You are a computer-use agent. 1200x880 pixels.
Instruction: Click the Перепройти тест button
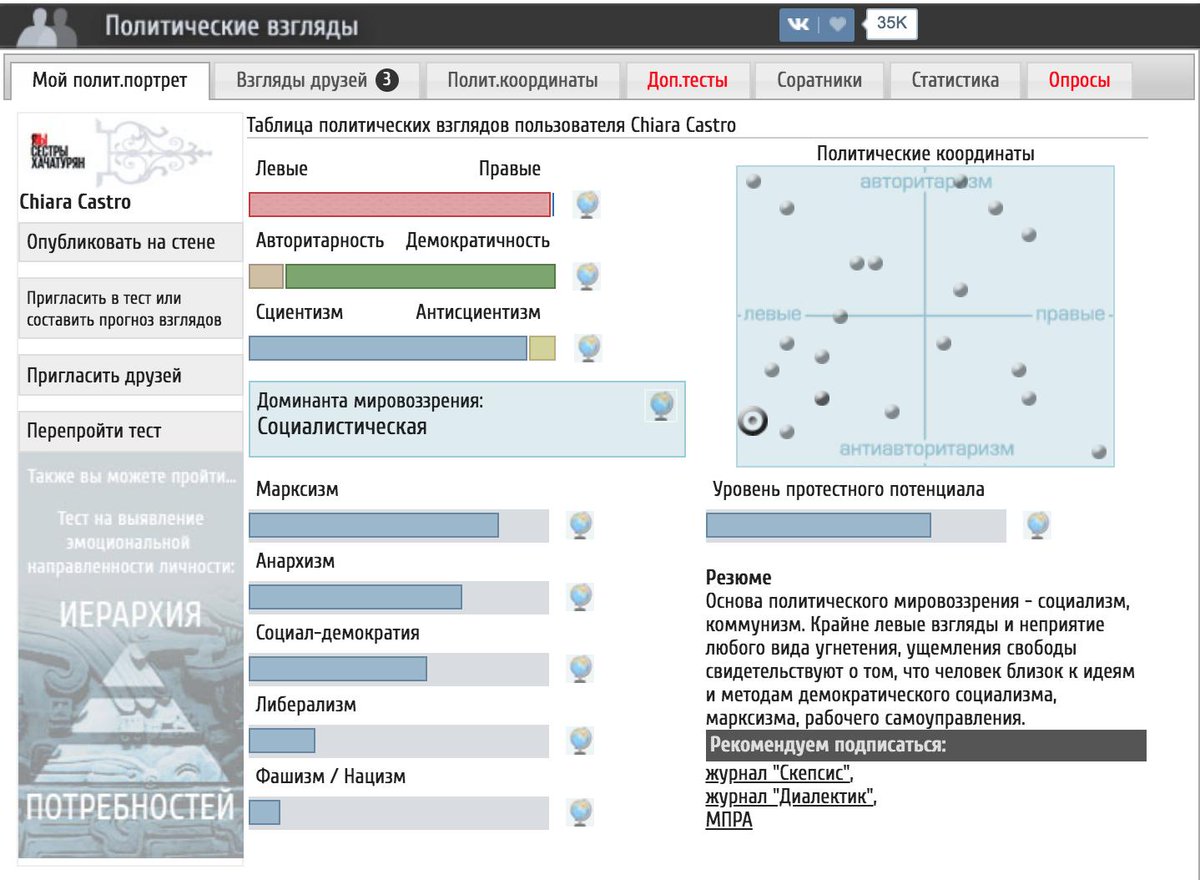130,431
